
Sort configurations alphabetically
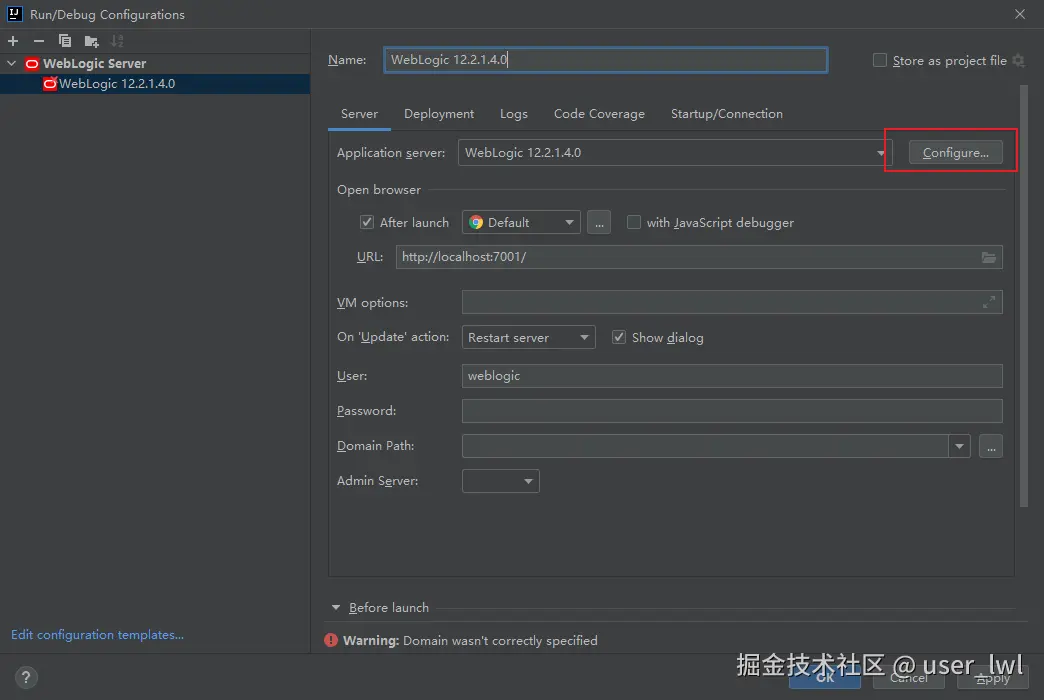[117, 41]
